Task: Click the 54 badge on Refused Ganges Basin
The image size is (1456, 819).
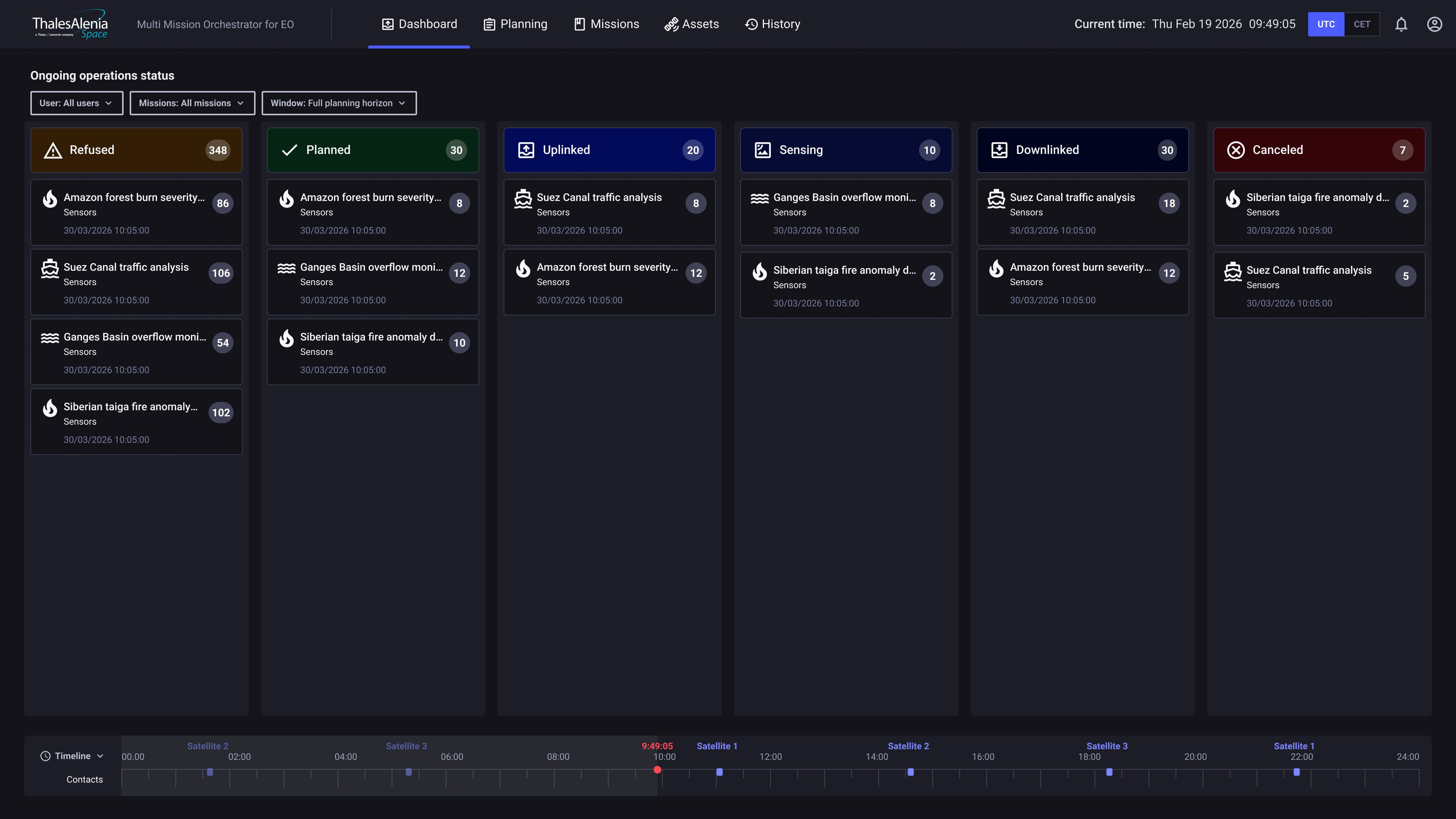Action: tap(223, 343)
